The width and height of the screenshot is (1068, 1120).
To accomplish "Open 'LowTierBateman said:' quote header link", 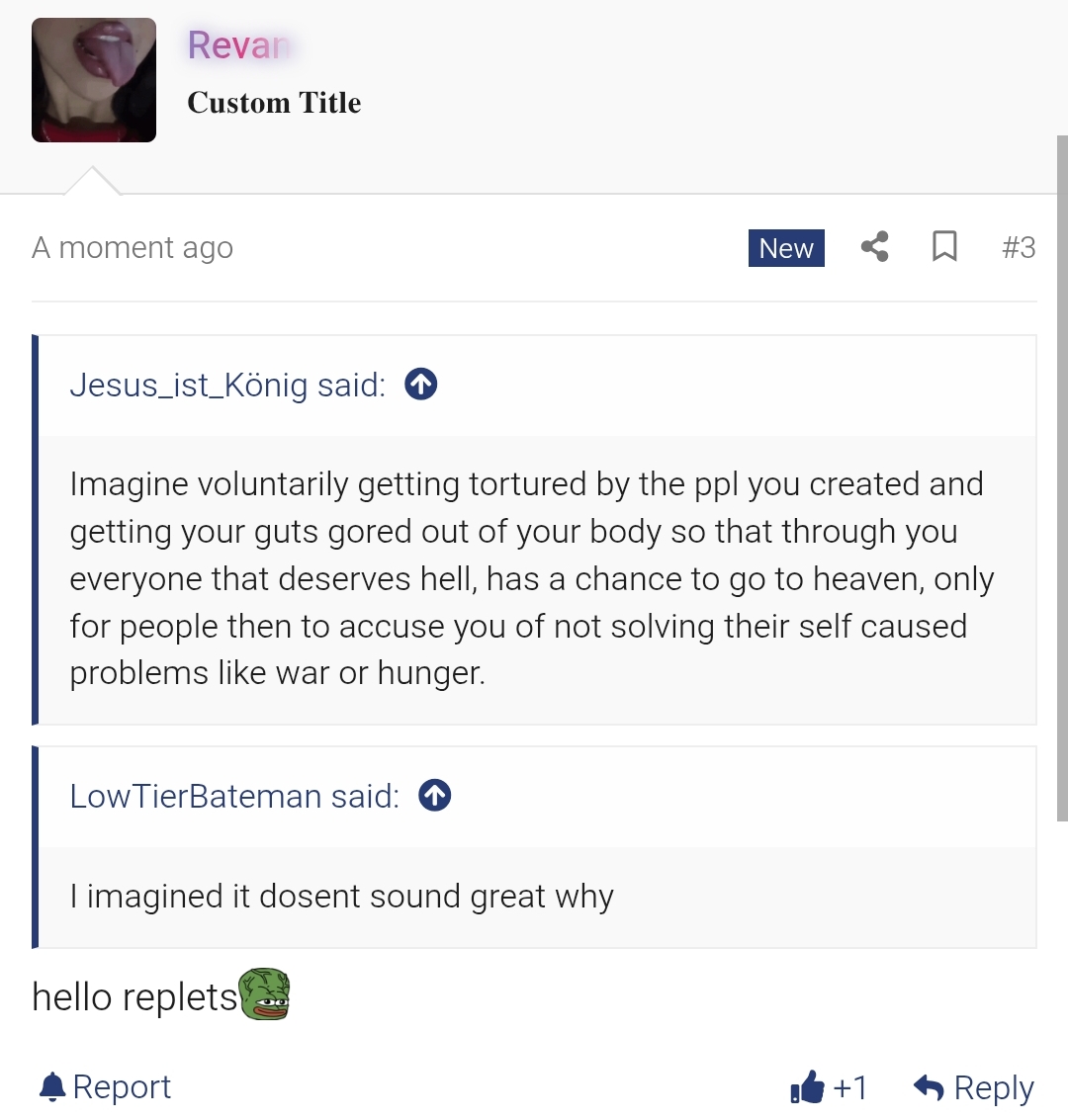I will [234, 796].
